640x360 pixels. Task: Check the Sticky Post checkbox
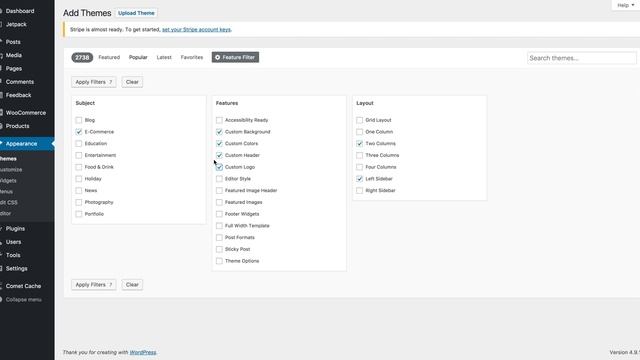click(219, 249)
